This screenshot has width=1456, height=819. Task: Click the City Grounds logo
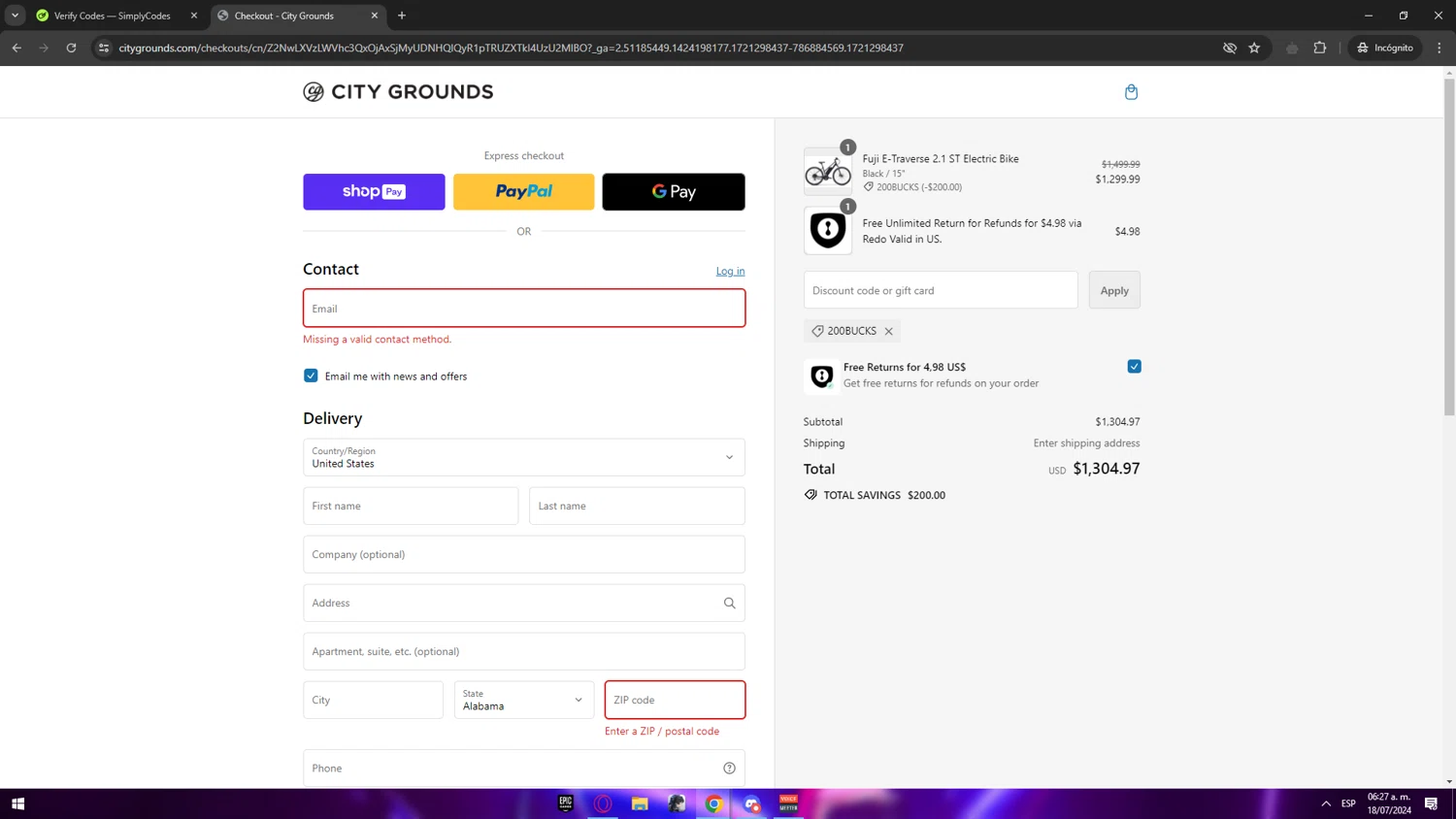(398, 92)
